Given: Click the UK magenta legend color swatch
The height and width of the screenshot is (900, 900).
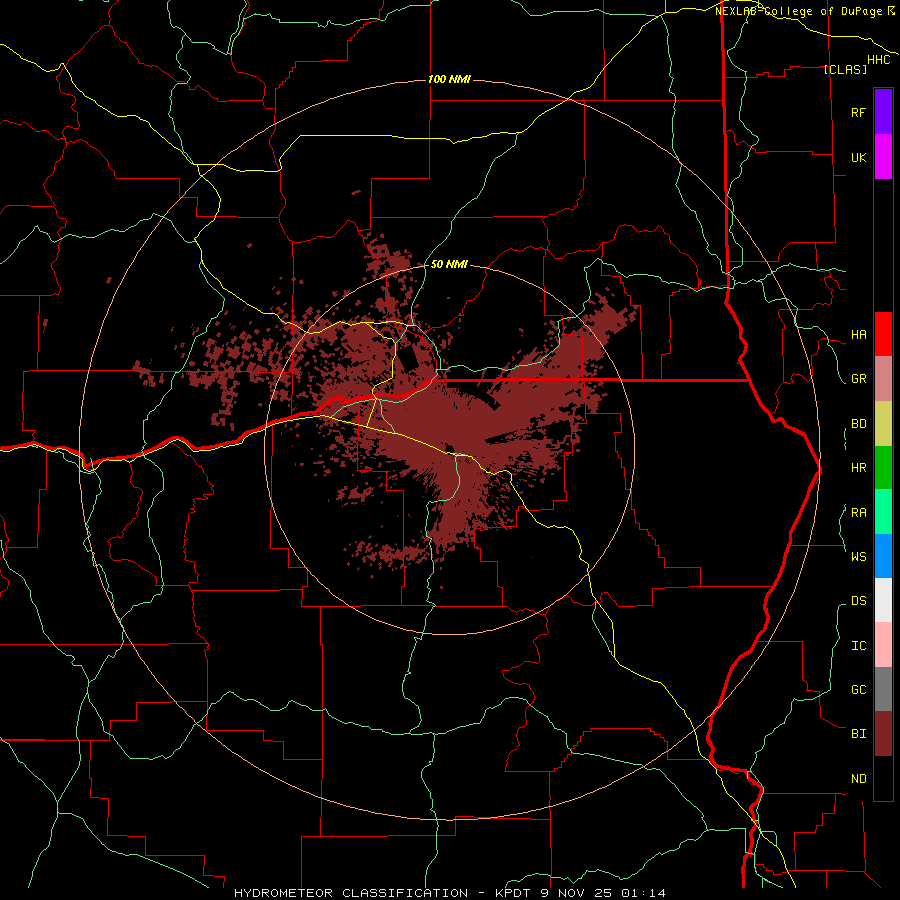Looking at the screenshot, I should click(883, 157).
